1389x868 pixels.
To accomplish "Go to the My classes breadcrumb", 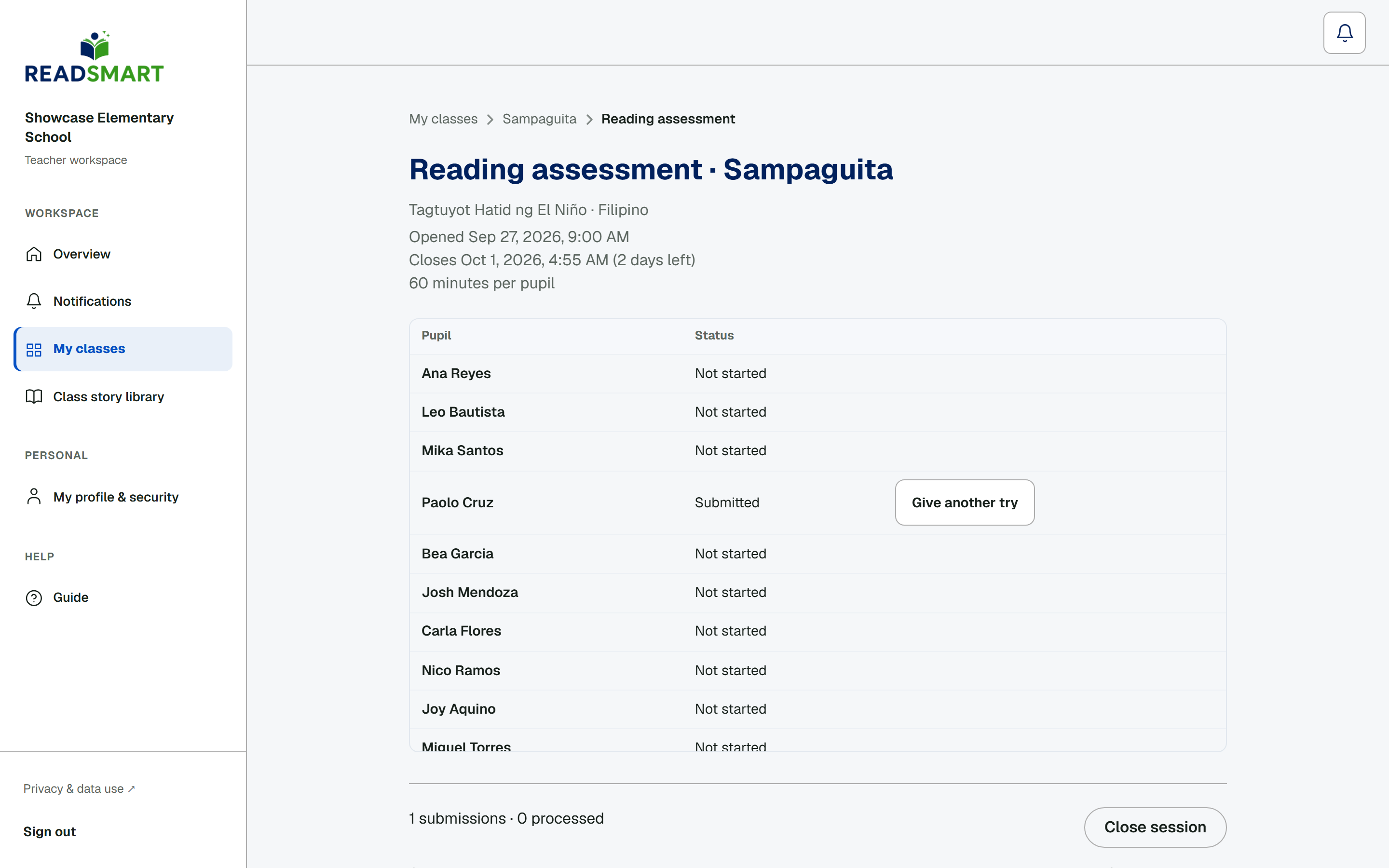I will click(443, 119).
